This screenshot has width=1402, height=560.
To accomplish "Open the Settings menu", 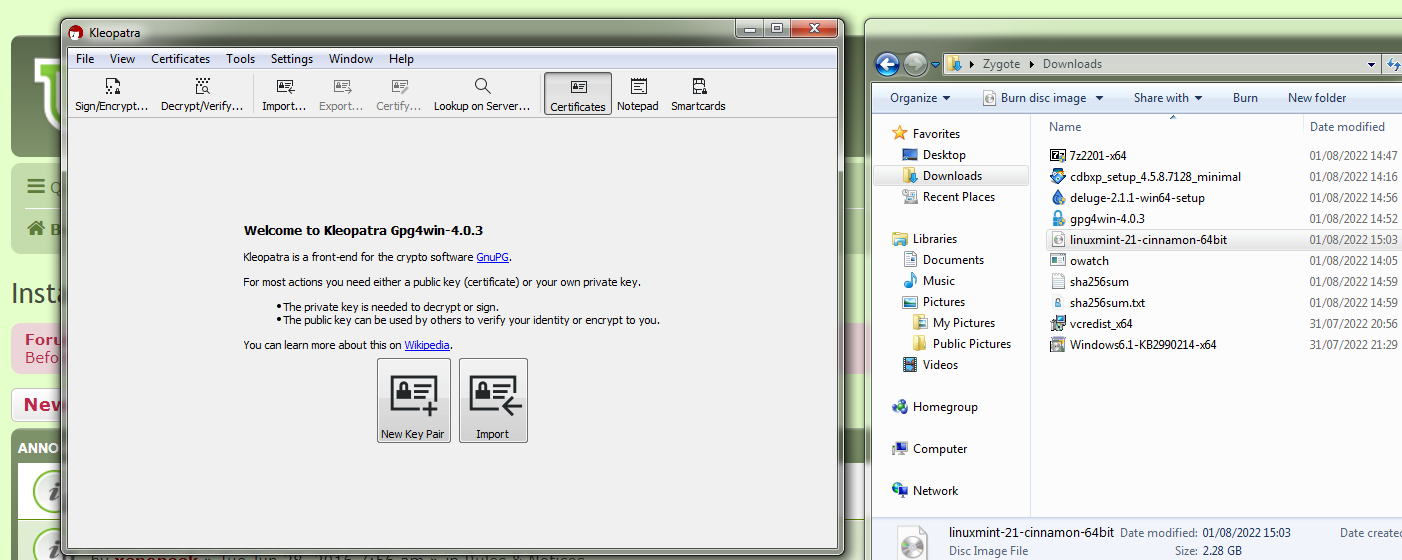I will [x=292, y=59].
